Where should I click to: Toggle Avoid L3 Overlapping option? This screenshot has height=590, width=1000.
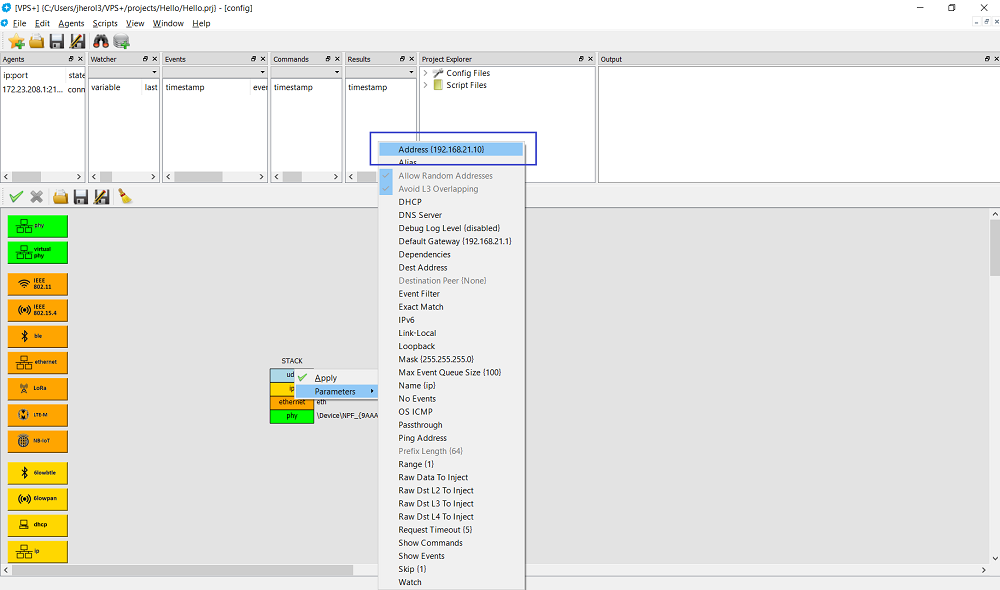(438, 189)
